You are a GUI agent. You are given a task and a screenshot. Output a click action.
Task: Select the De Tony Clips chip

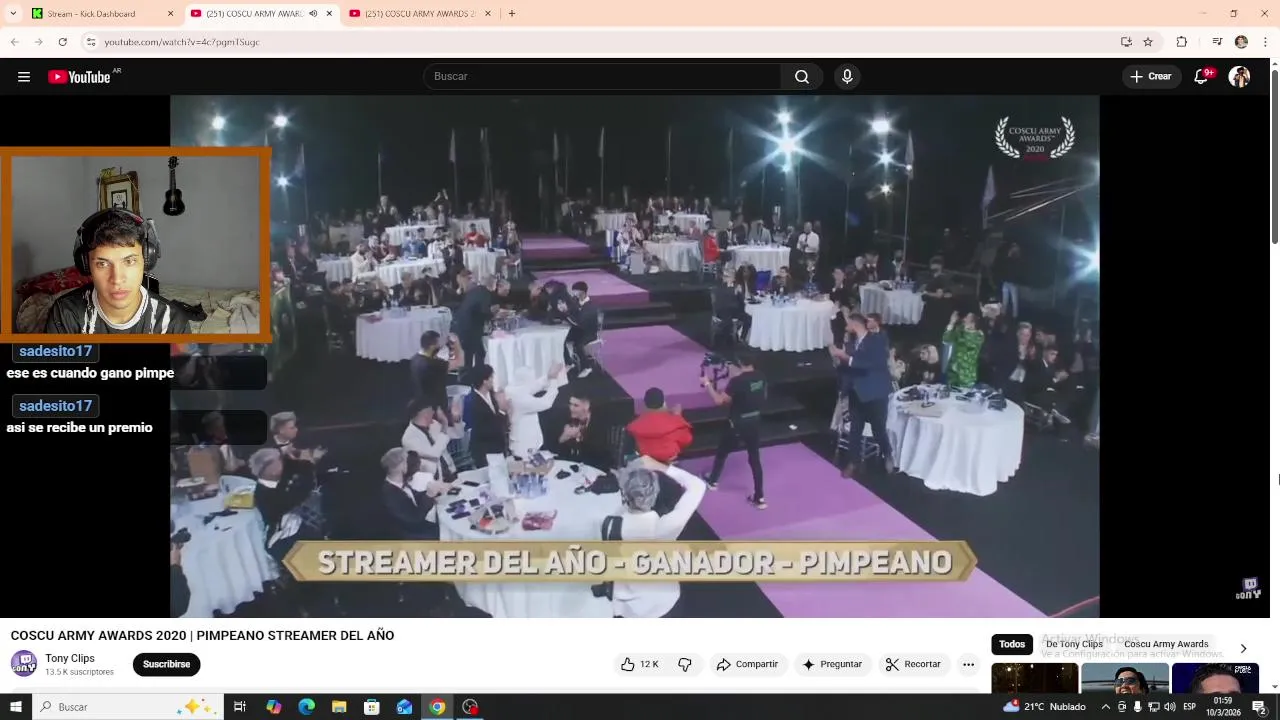1074,644
